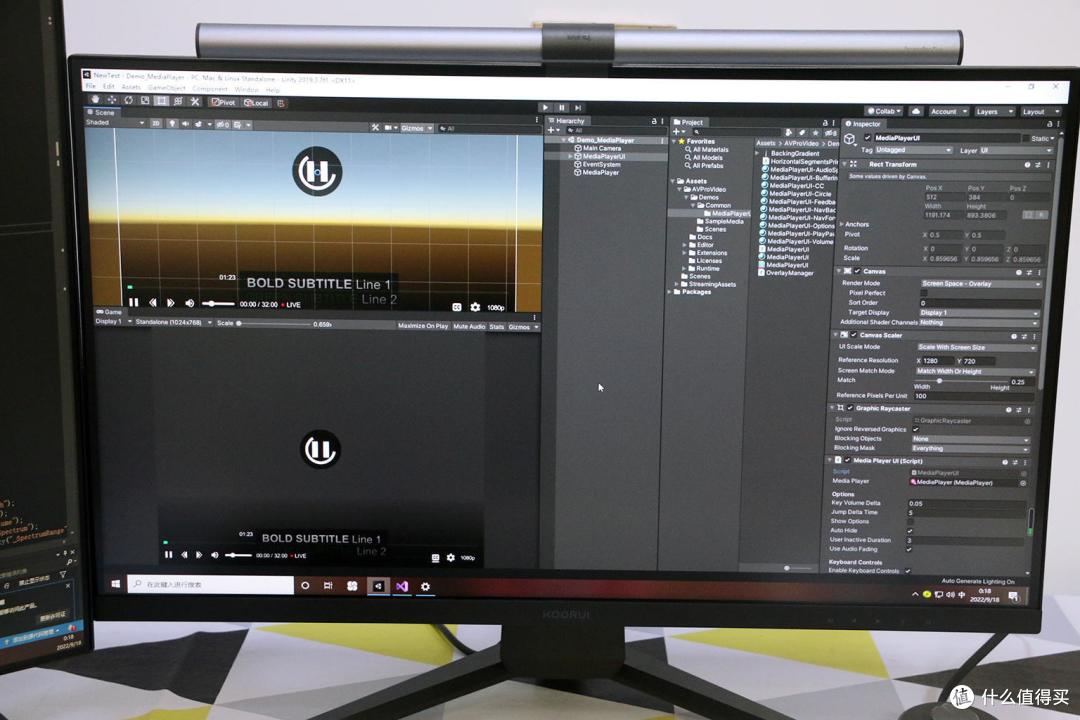Click the Step frame button

(x=578, y=107)
